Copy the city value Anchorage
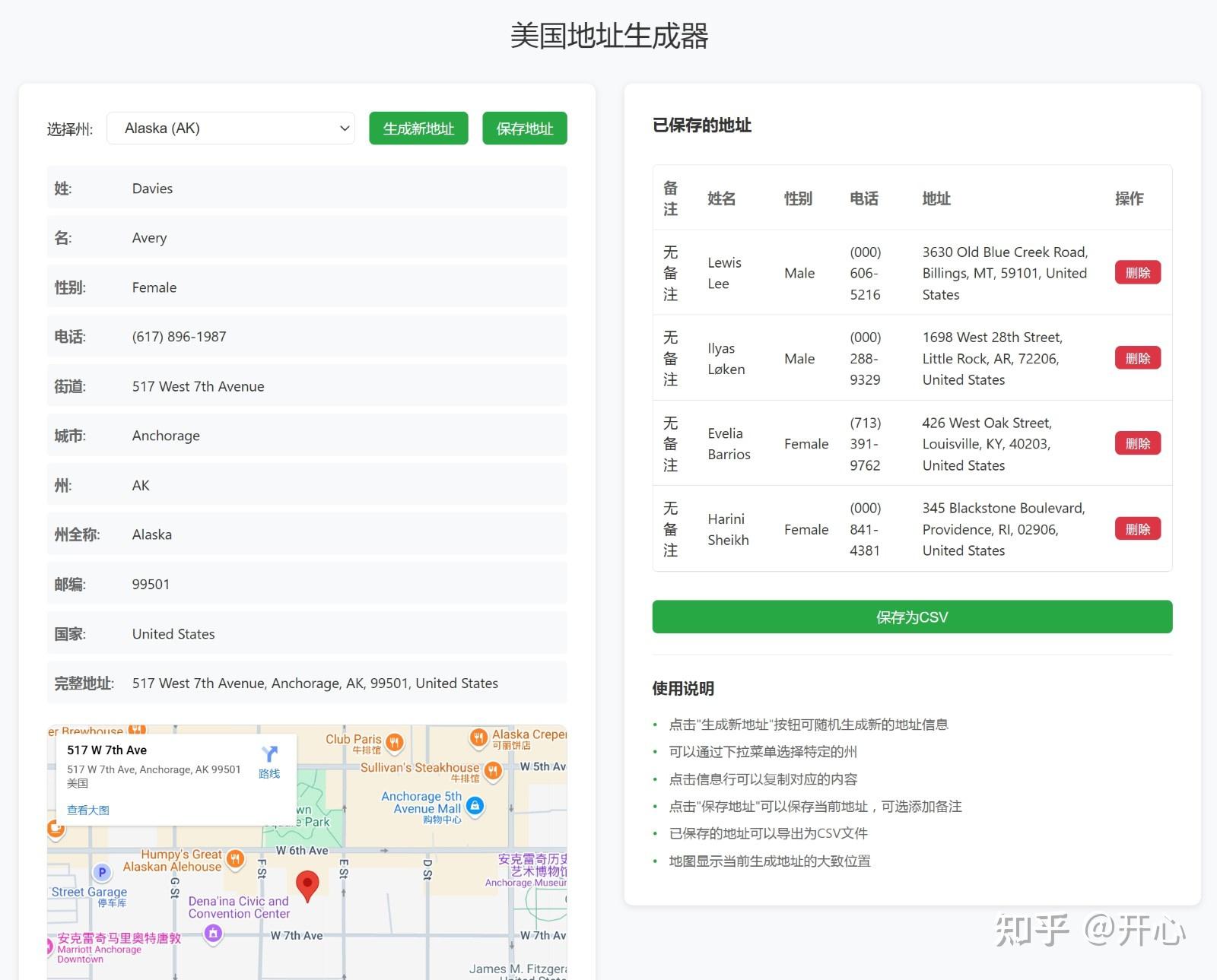Viewport: 1217px width, 980px height. pos(307,435)
